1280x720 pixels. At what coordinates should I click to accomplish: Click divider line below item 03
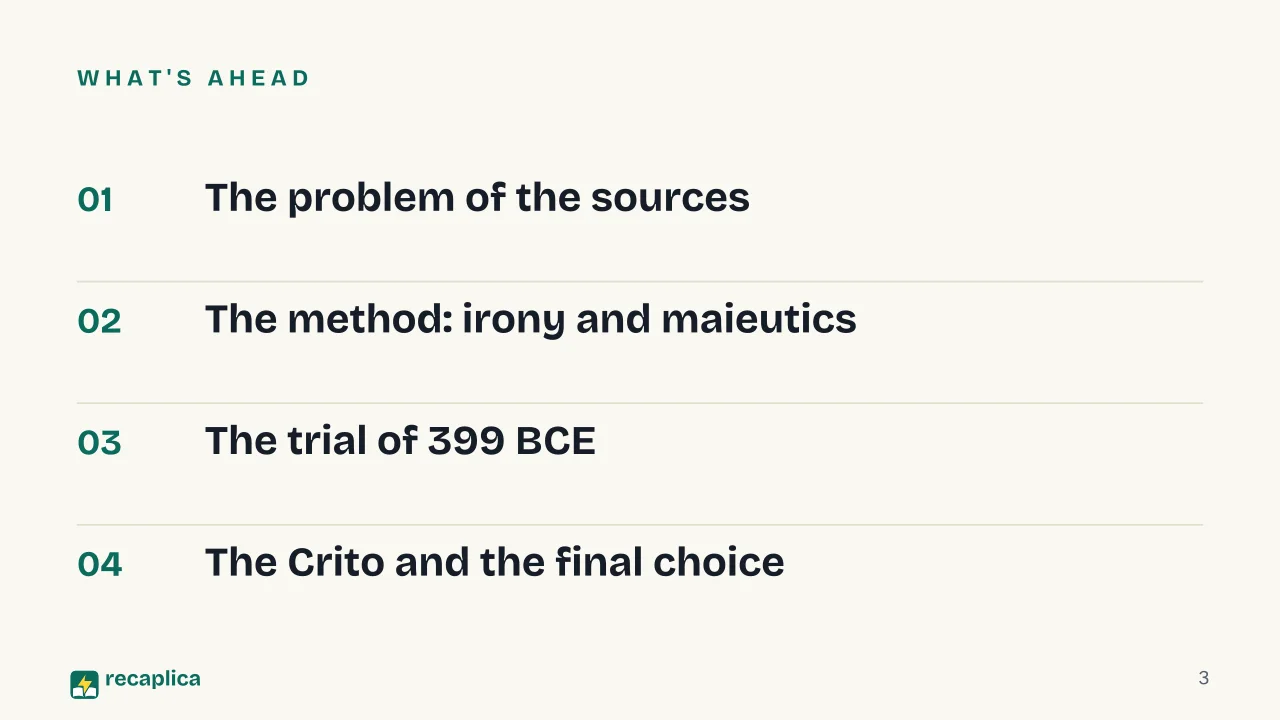point(640,525)
